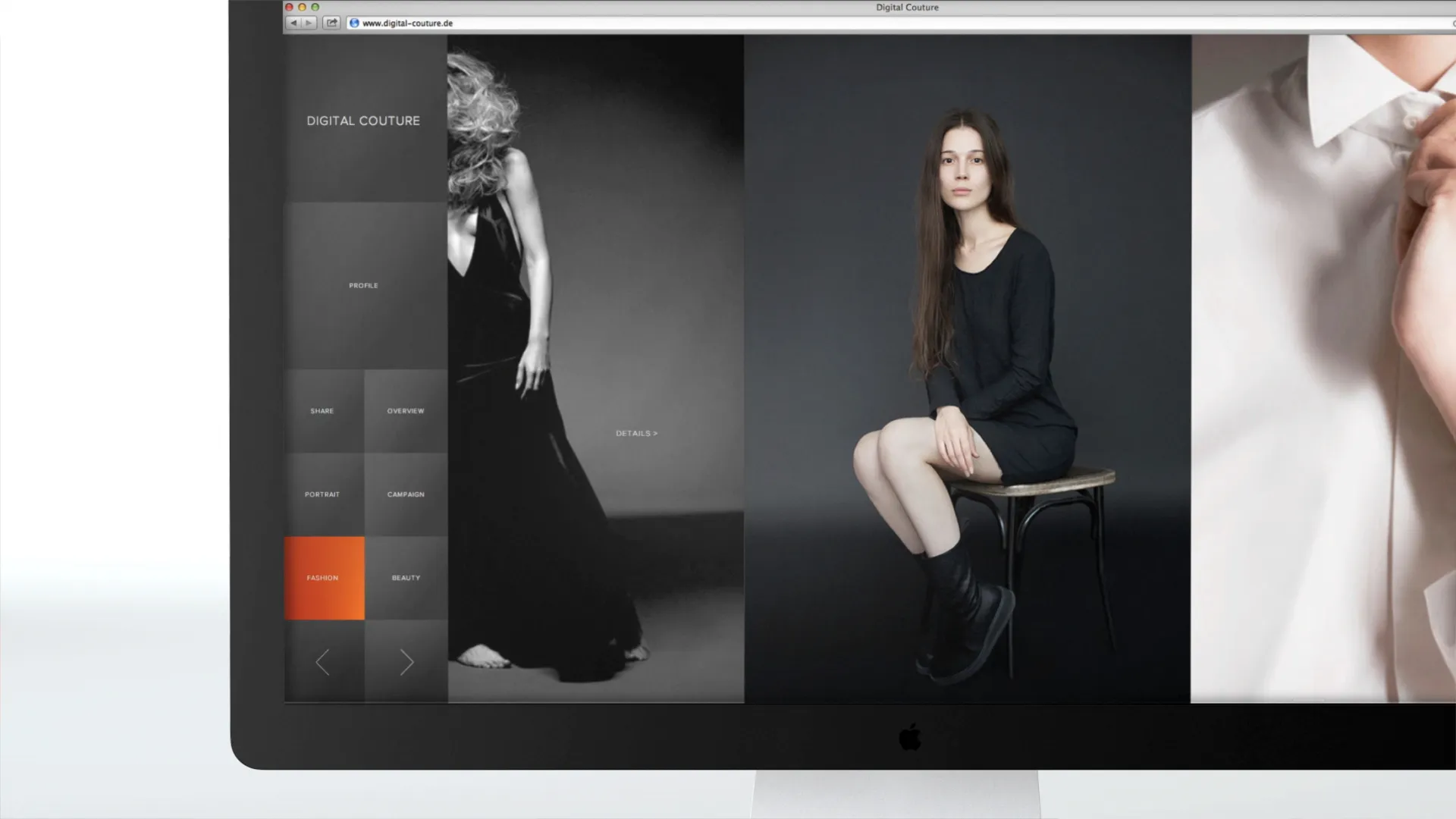Close the browser window with red button
This screenshot has height=819, width=1456.
[x=289, y=7]
